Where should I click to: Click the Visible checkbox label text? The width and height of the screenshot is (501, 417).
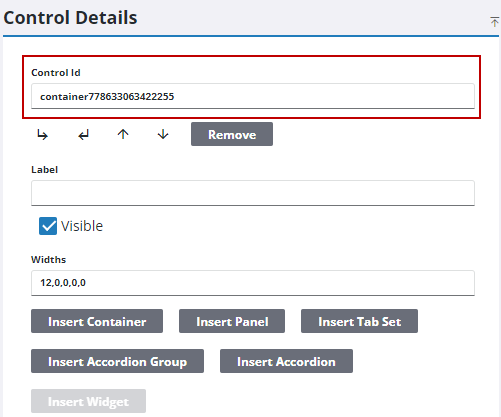(82, 226)
